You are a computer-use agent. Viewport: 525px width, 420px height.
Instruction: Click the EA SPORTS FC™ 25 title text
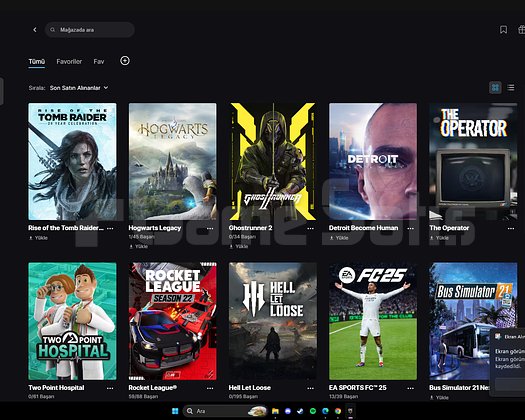(358, 388)
